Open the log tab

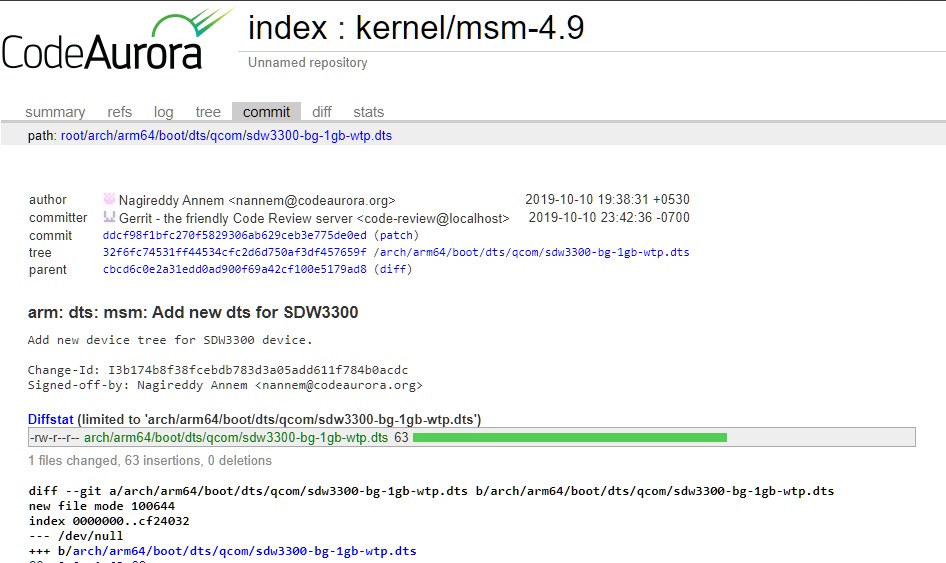point(163,112)
